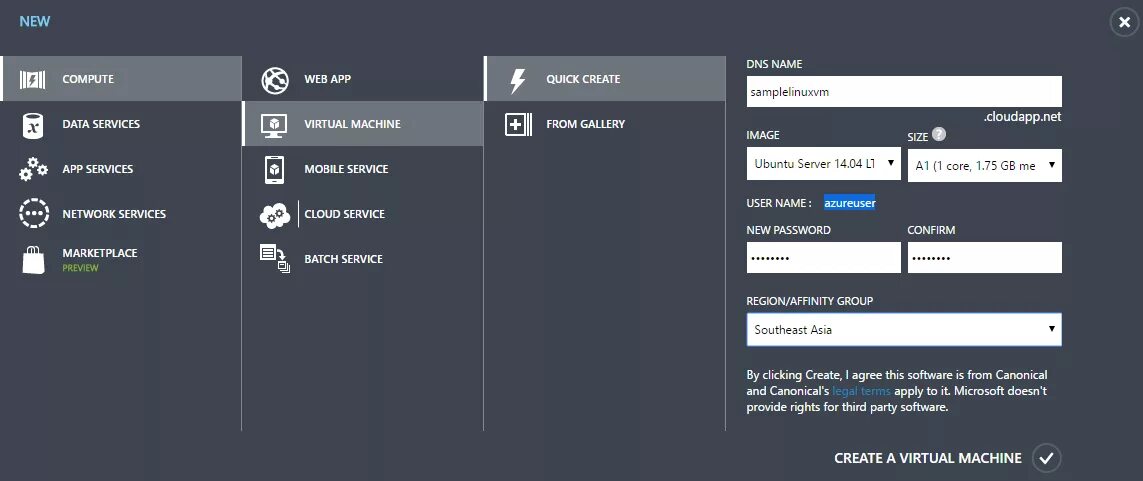Open the Size dropdown showing A1

[x=984, y=165]
